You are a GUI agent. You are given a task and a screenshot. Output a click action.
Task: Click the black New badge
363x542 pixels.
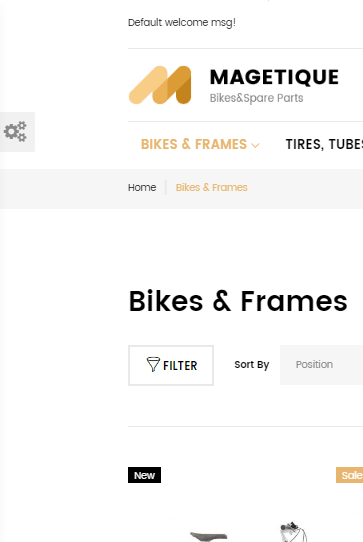coord(145,475)
